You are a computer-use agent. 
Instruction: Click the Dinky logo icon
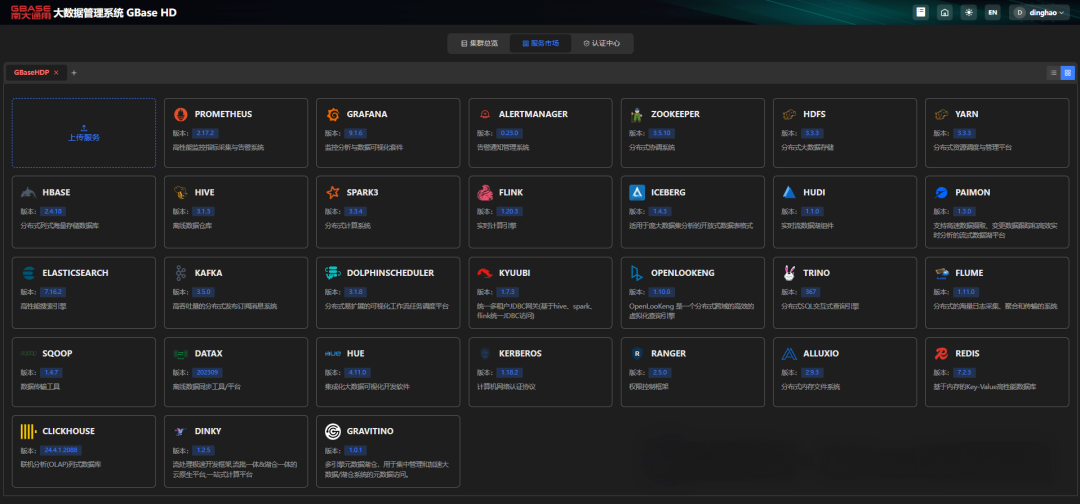click(x=180, y=431)
